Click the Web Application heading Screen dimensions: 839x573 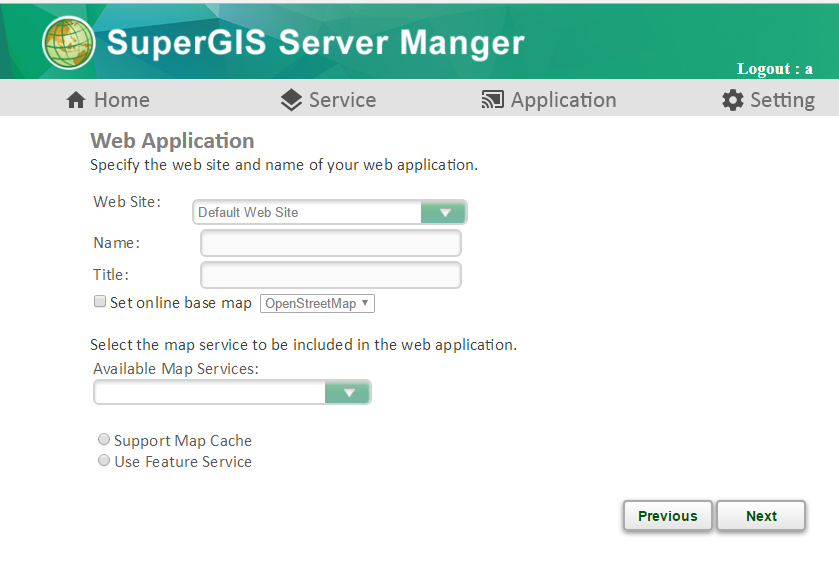pyautogui.click(x=172, y=141)
